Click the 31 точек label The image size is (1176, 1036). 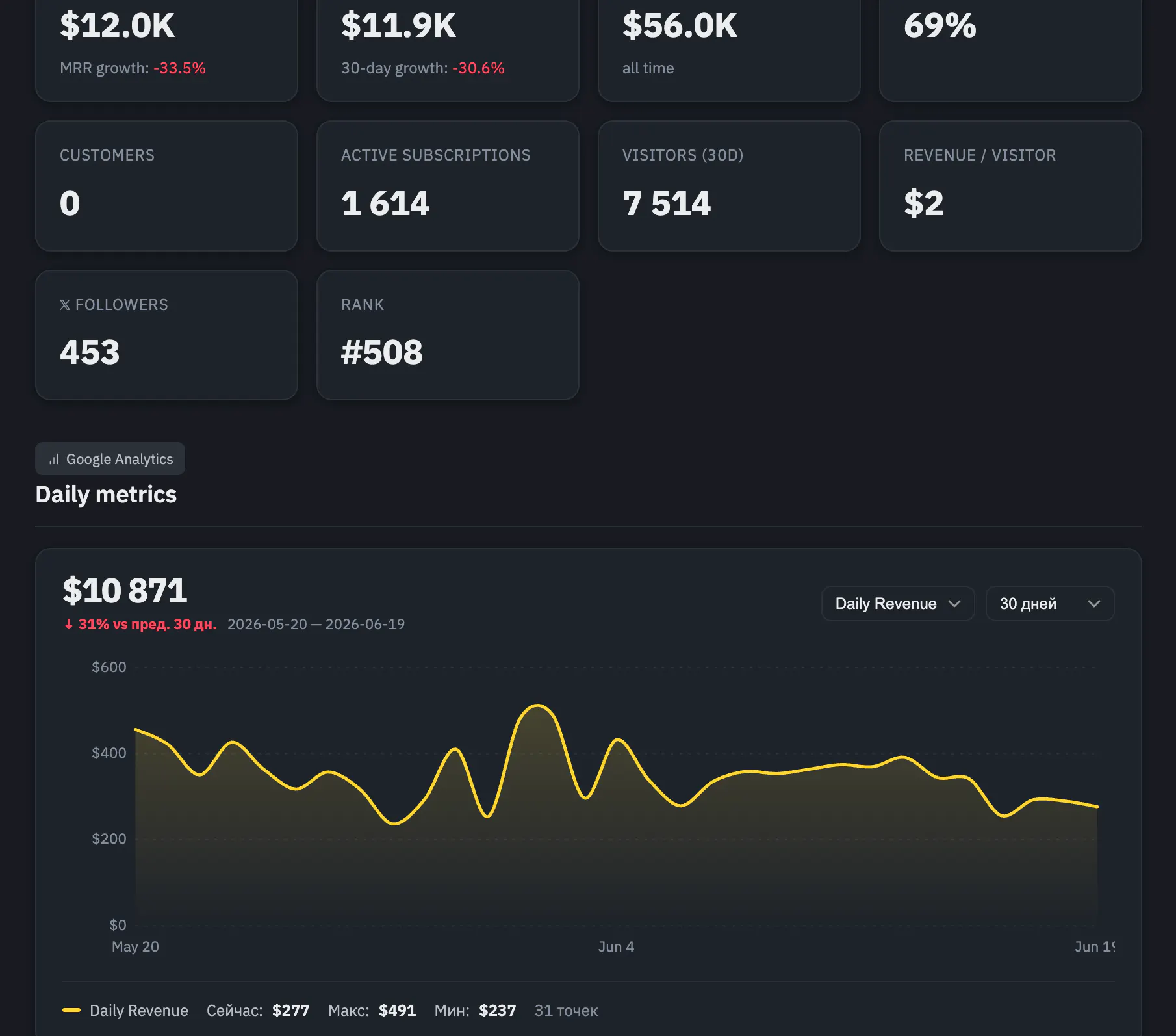click(566, 1011)
